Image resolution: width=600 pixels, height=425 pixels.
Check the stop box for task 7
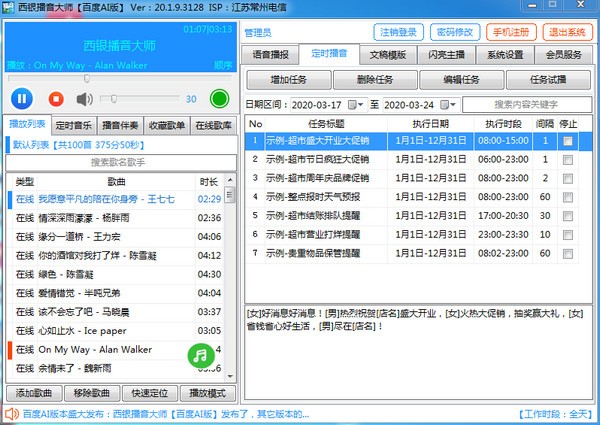point(568,255)
